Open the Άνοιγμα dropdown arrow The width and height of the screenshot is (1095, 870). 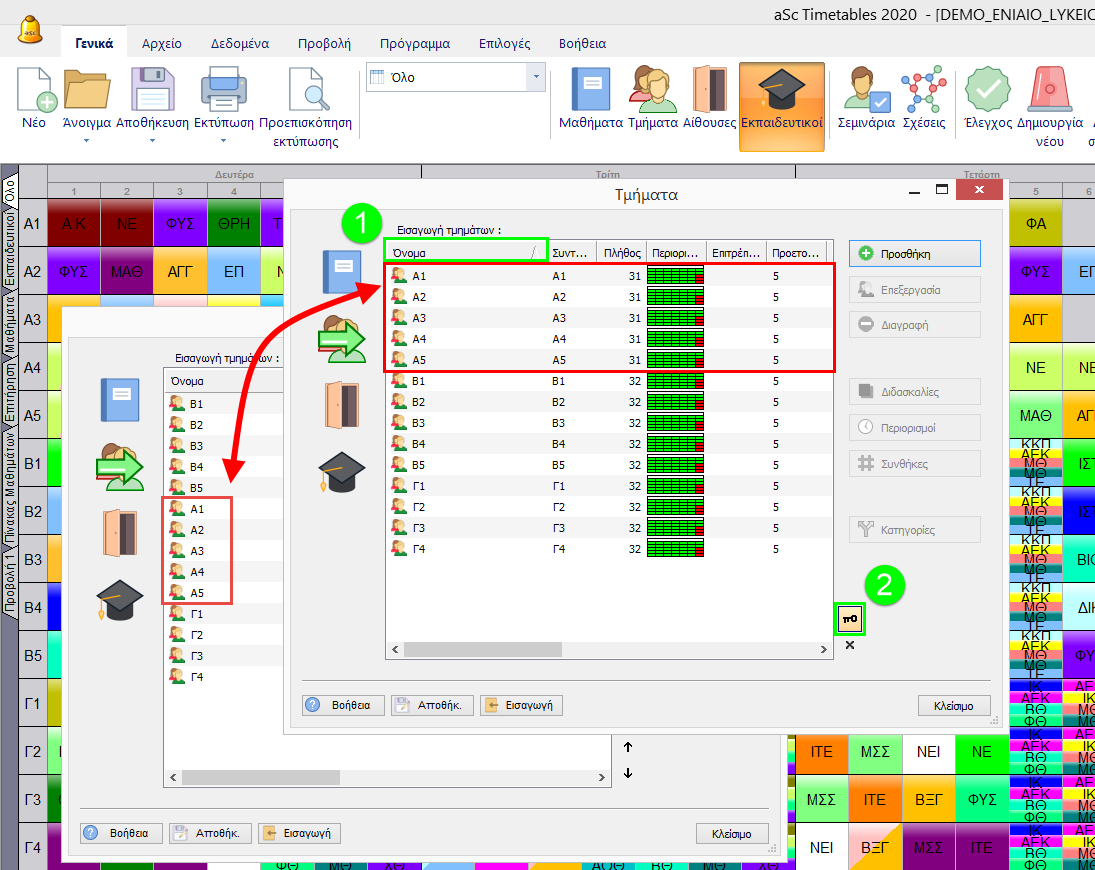(86, 141)
